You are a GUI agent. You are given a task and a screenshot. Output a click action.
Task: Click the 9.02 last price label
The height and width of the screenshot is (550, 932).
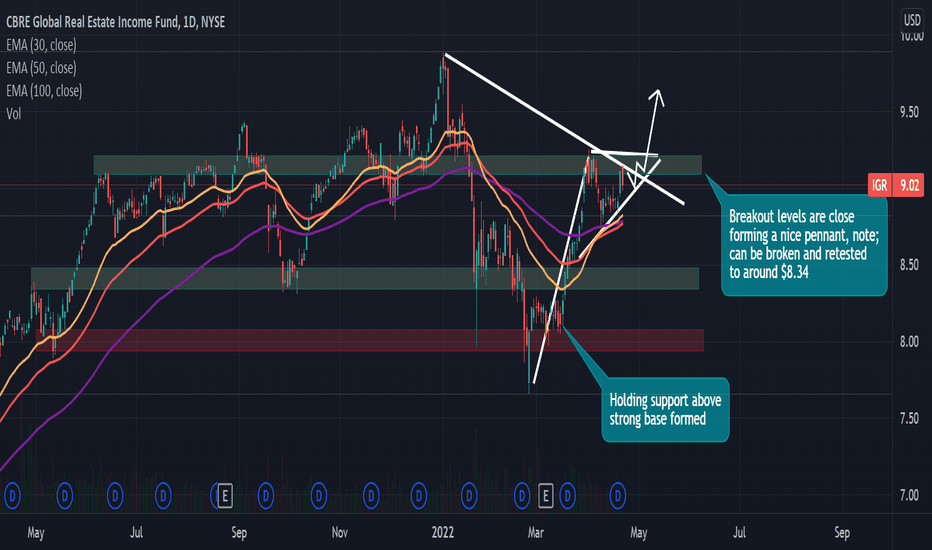(909, 186)
